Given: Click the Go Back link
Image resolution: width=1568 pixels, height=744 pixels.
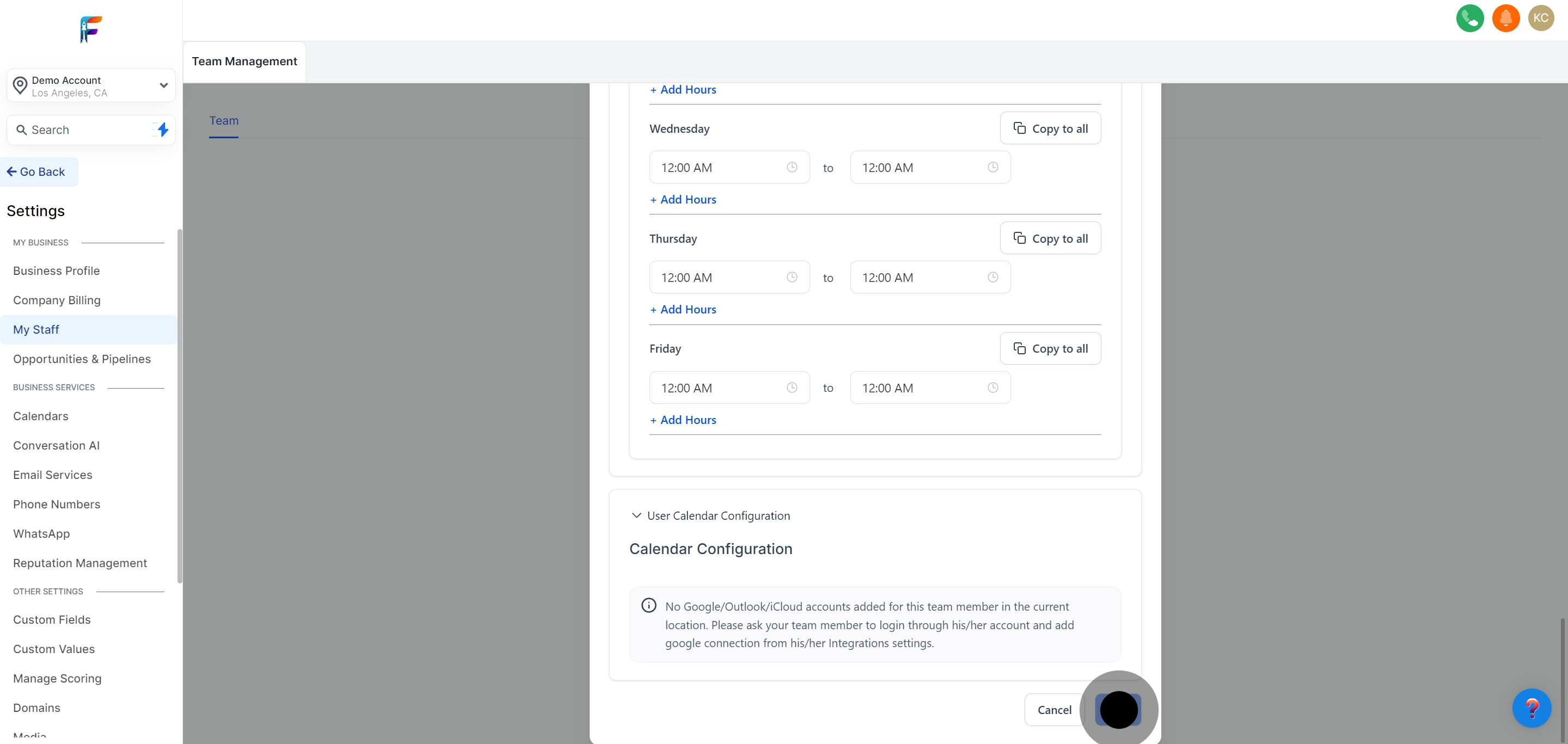Looking at the screenshot, I should [36, 172].
